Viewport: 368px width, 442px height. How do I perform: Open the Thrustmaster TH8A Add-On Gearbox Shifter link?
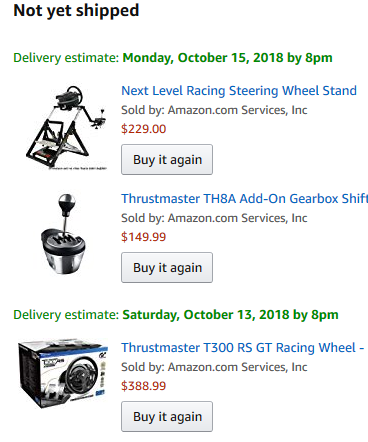(x=244, y=199)
